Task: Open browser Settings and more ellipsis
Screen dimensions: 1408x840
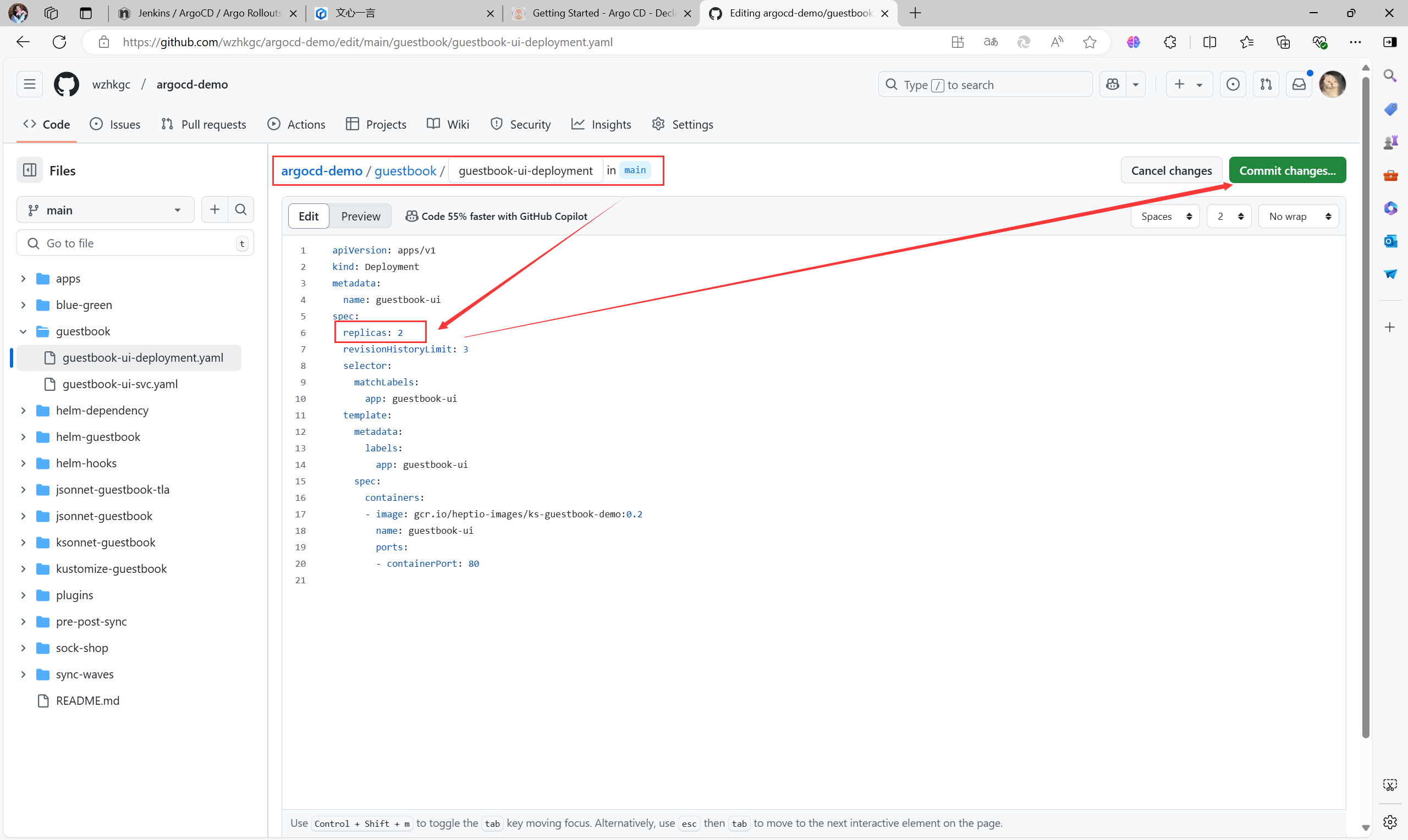Action: pos(1355,42)
